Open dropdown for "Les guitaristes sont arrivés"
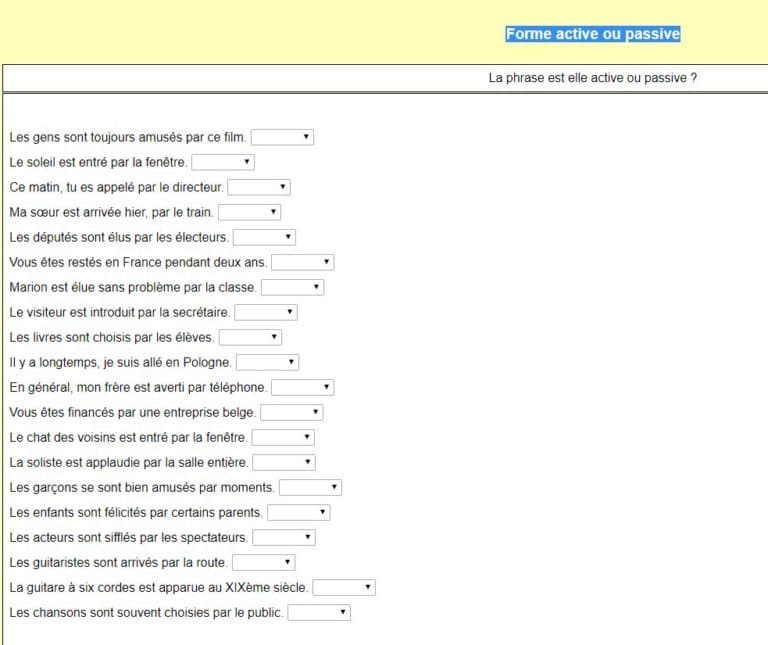Viewport: 768px width, 645px height. coord(263,562)
